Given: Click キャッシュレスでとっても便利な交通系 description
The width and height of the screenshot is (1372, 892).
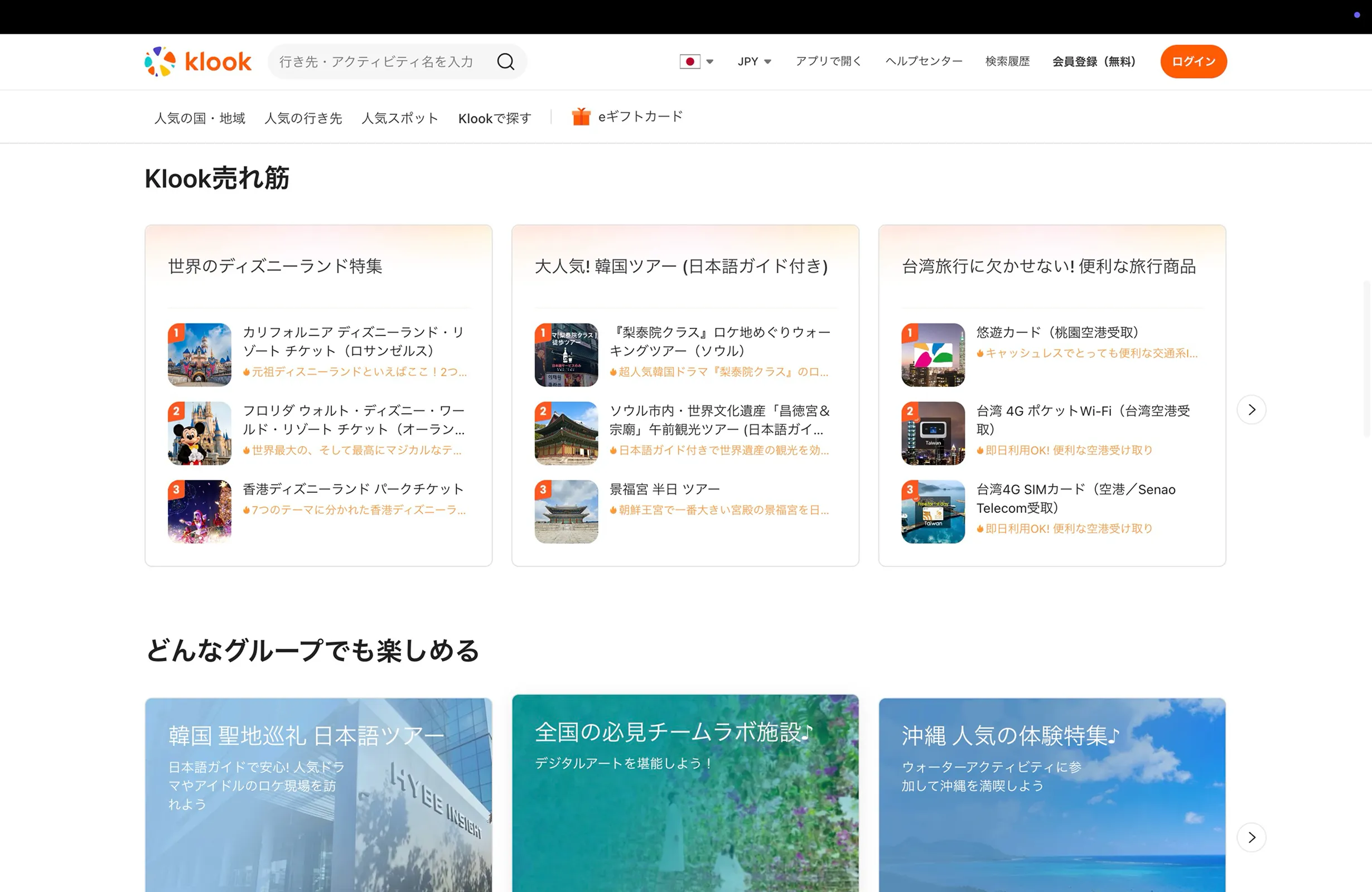Looking at the screenshot, I should (1087, 354).
